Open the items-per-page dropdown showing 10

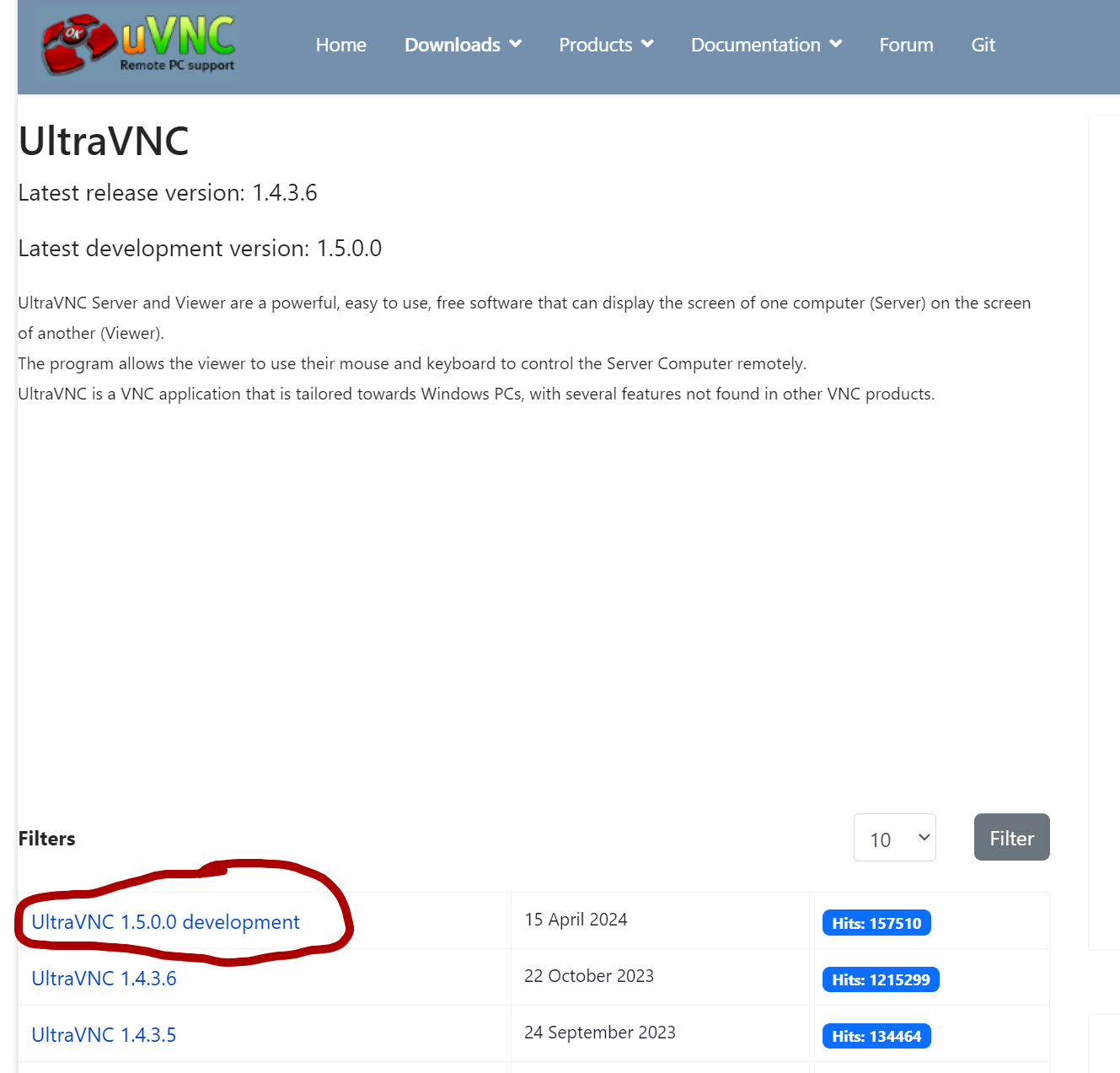coord(894,837)
